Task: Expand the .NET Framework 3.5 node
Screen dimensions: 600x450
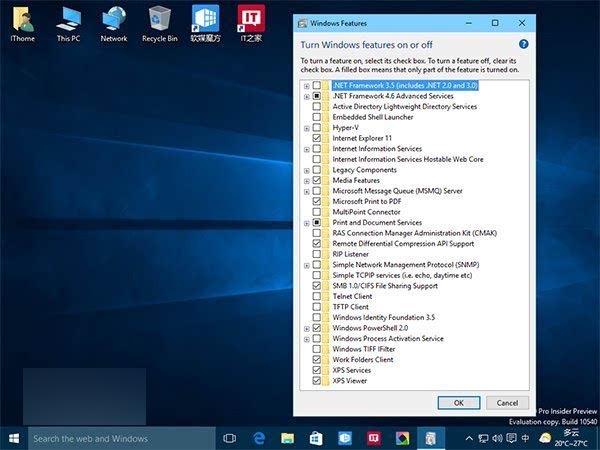Action: (306, 86)
